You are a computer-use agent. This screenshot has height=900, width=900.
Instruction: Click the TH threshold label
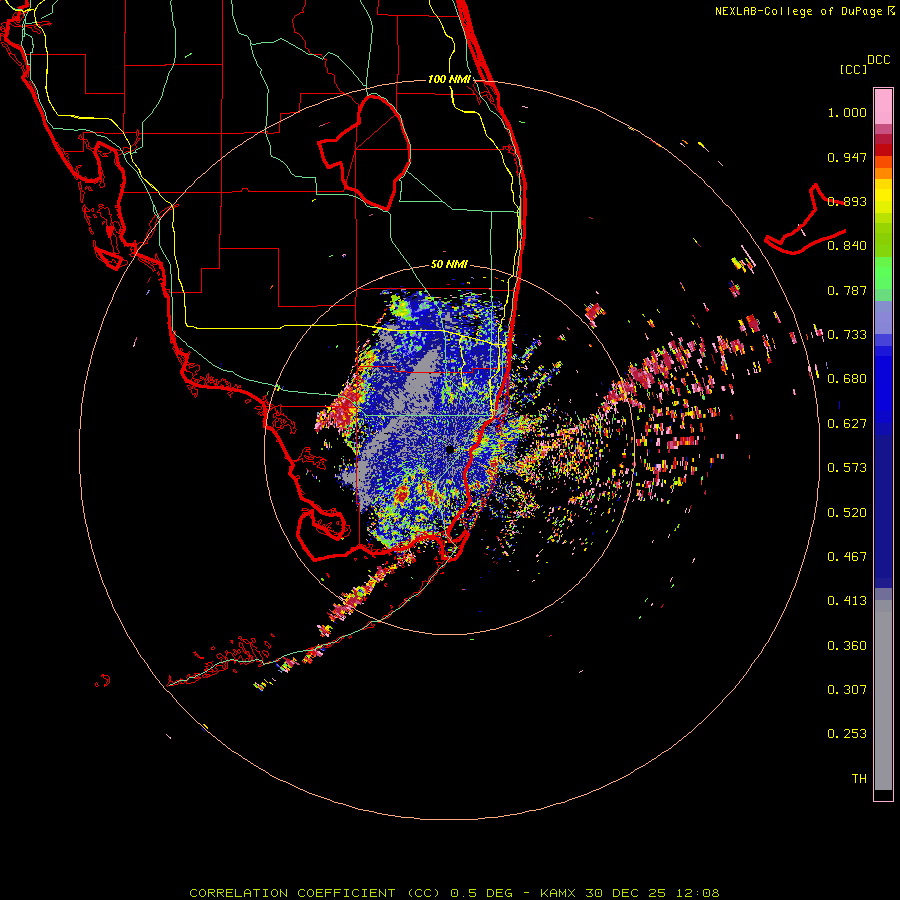(x=859, y=779)
